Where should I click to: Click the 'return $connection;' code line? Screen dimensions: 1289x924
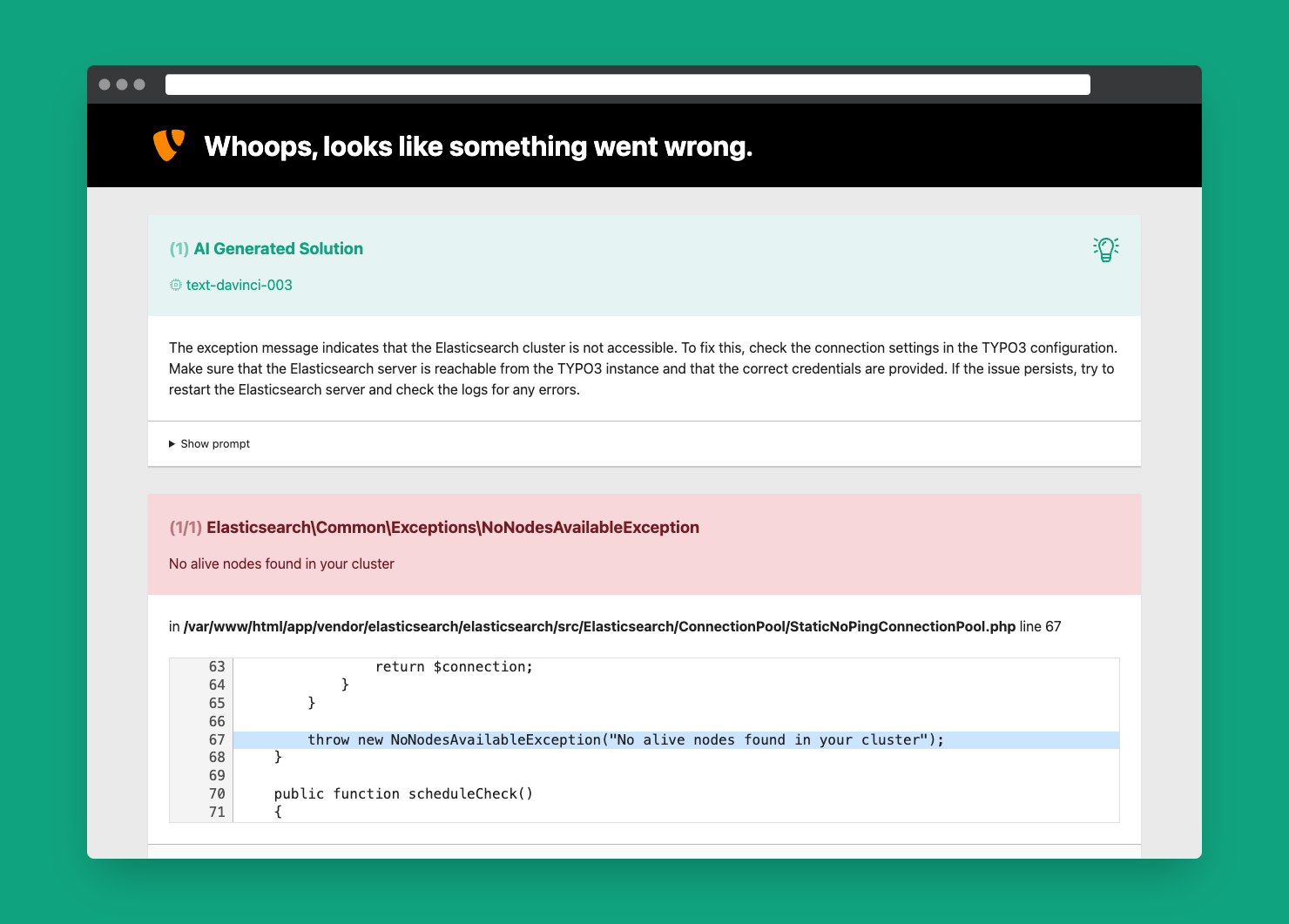(454, 667)
